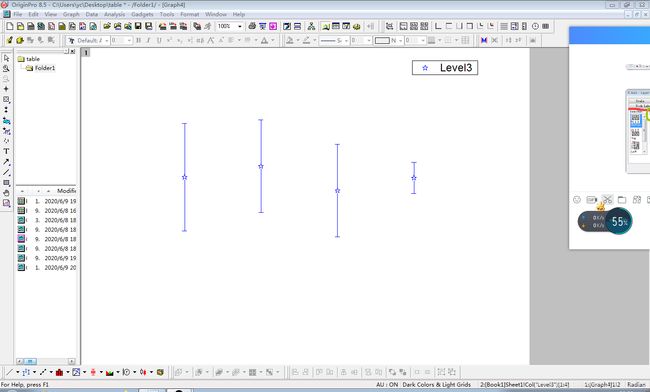Select the Zoom In tool in the left toolbox
The image size is (650, 392).
click(x=6, y=68)
